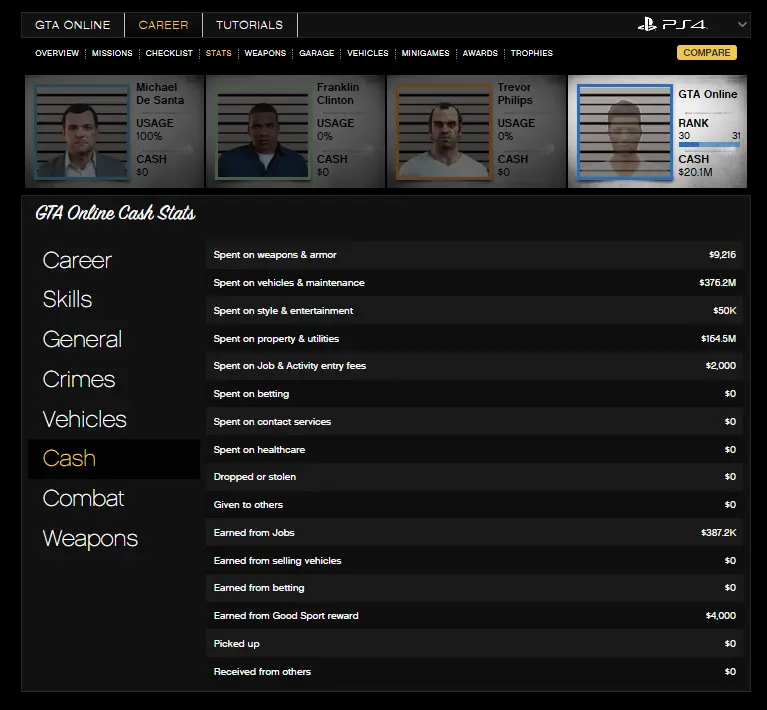Open the Weapons link in the sub-navigation
Screen dimensions: 767x710
265,53
